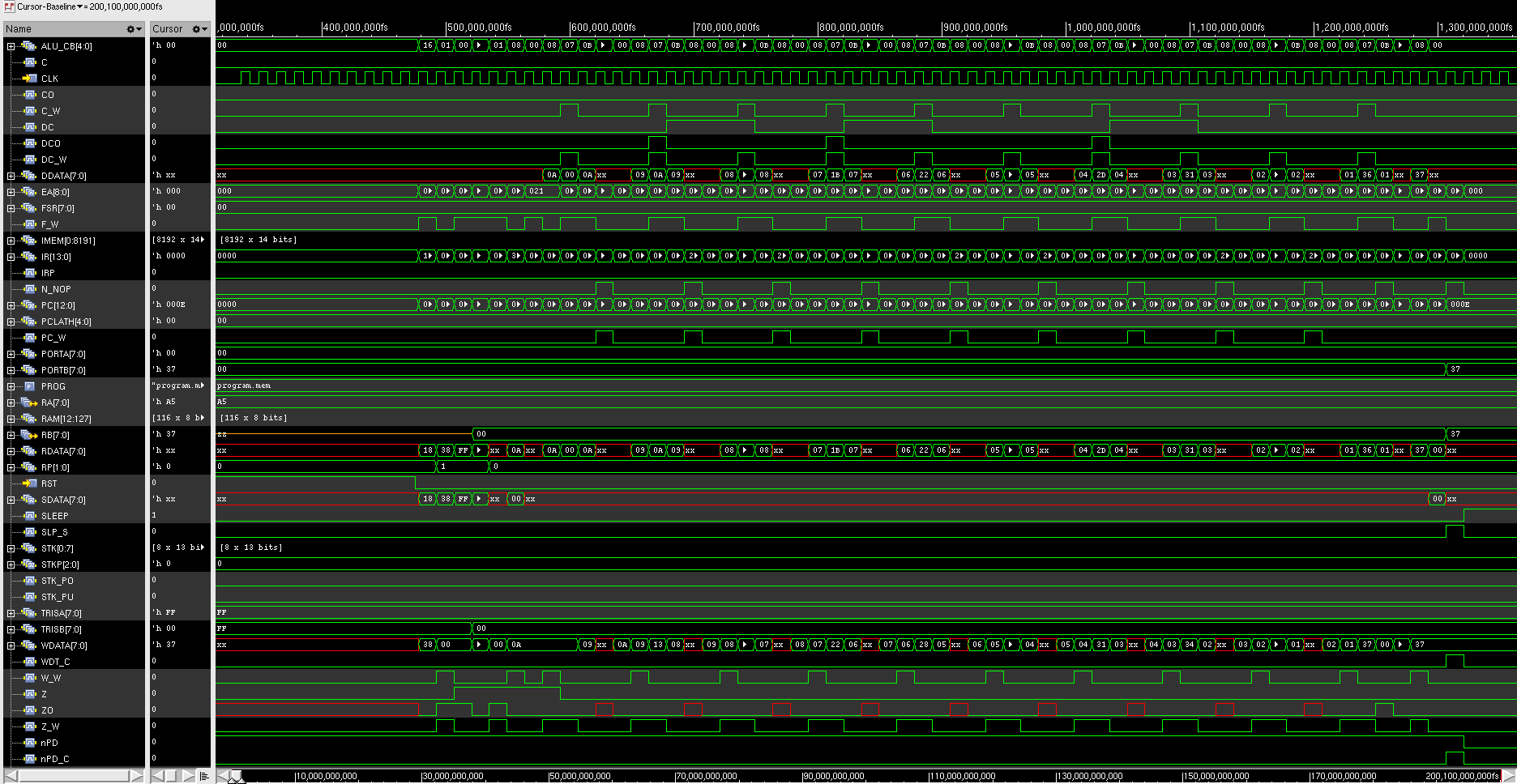Expand the IR[13:0] bus

click(11, 257)
